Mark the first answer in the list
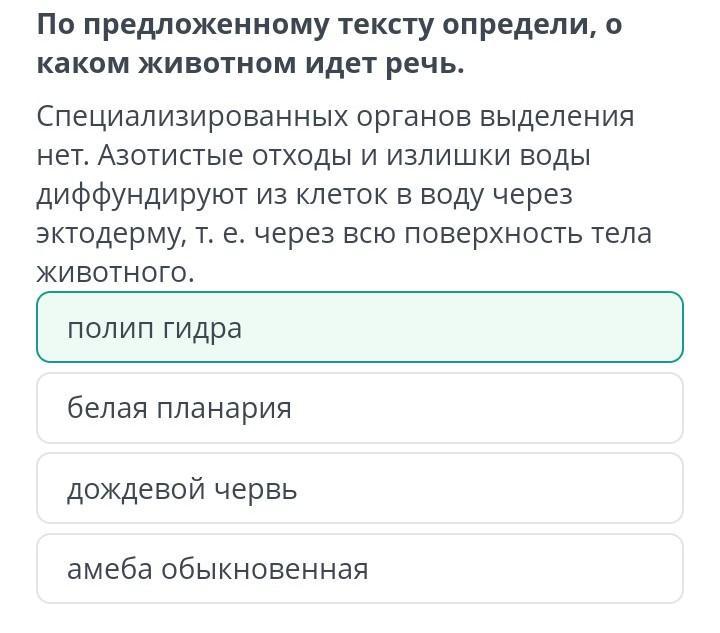720x633 pixels. click(359, 328)
